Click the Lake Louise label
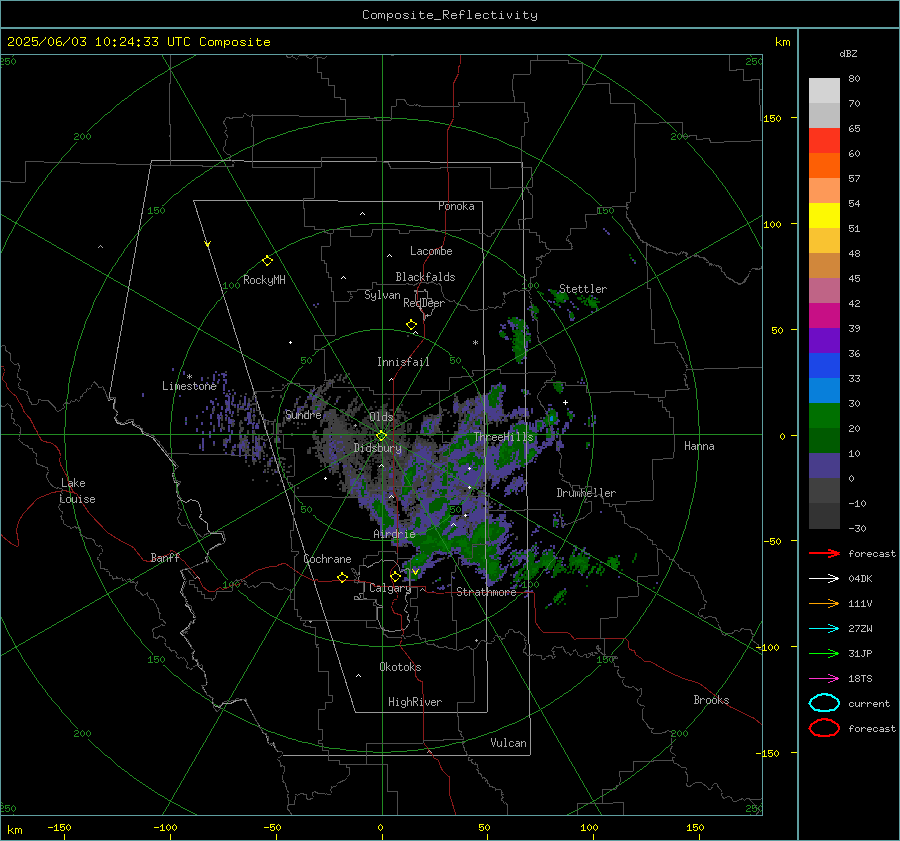This screenshot has height=841, width=900. coord(77,491)
